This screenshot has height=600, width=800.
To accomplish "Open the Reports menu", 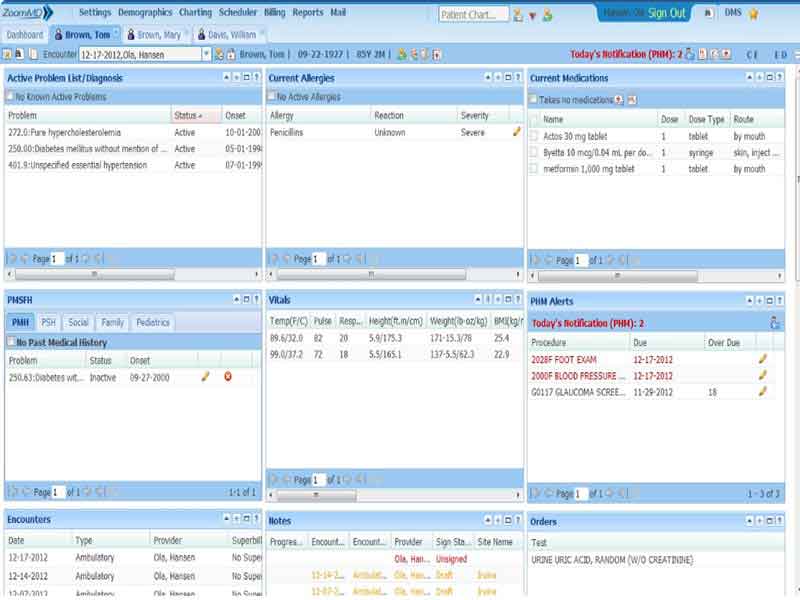I will pos(308,12).
